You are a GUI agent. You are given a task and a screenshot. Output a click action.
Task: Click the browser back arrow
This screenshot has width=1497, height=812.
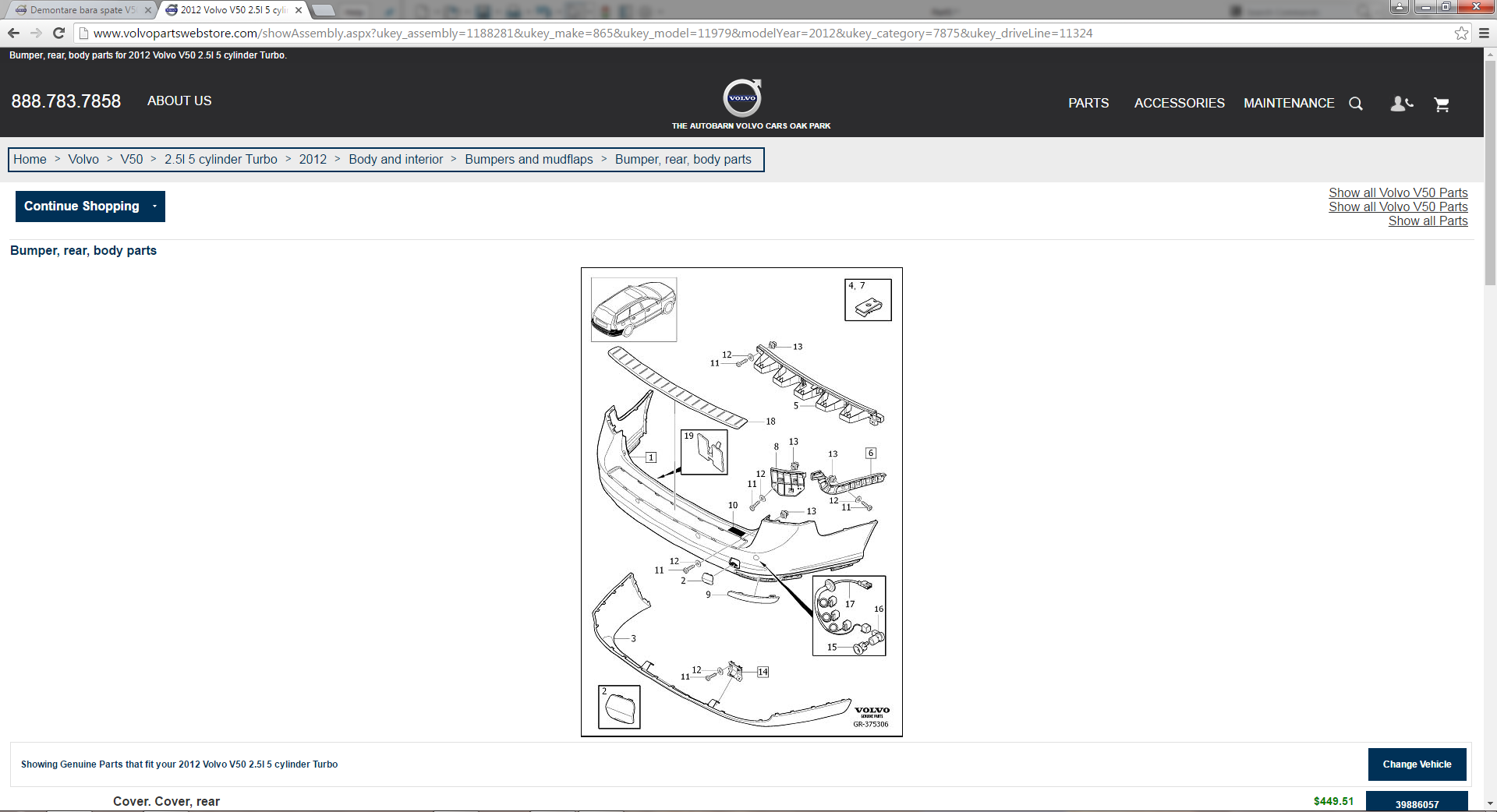click(13, 33)
